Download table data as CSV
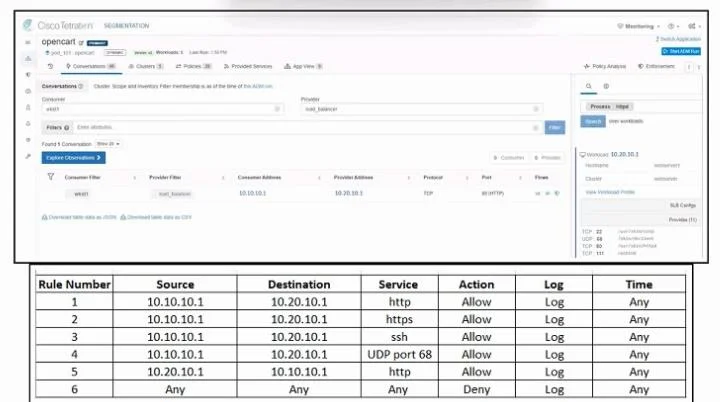The height and width of the screenshot is (402, 720). 156,217
